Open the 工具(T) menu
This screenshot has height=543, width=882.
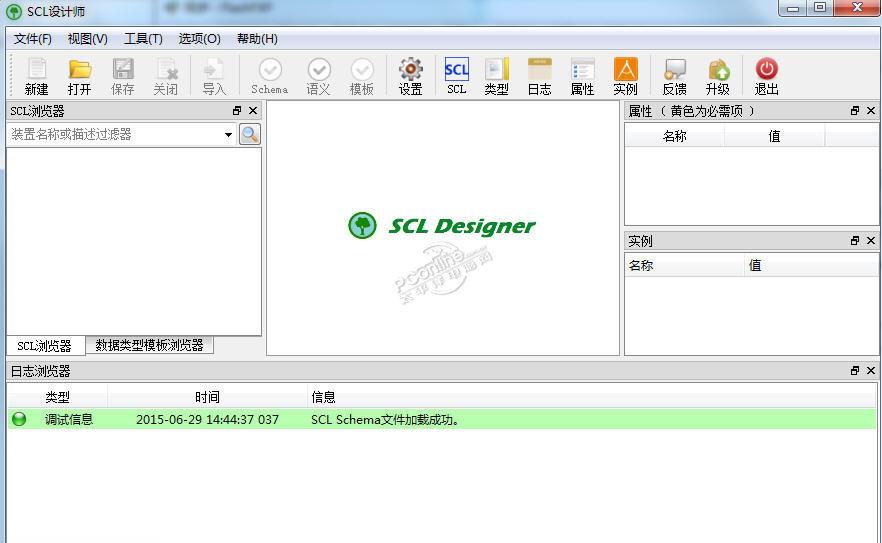(143, 39)
